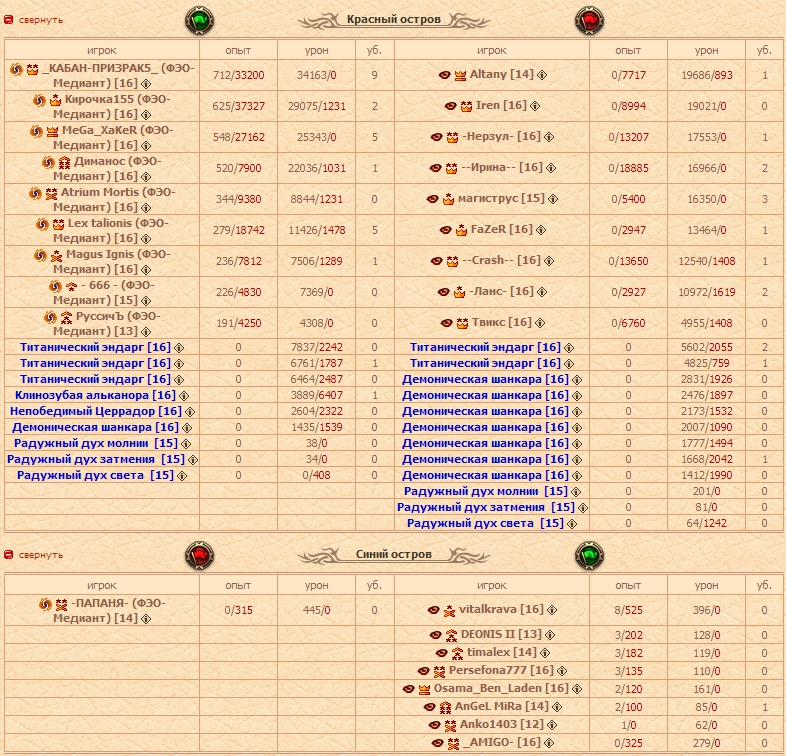Image resolution: width=786 pixels, height=756 pixels.
Task: Open info icon next to Твикс [16]
Action: (540, 323)
